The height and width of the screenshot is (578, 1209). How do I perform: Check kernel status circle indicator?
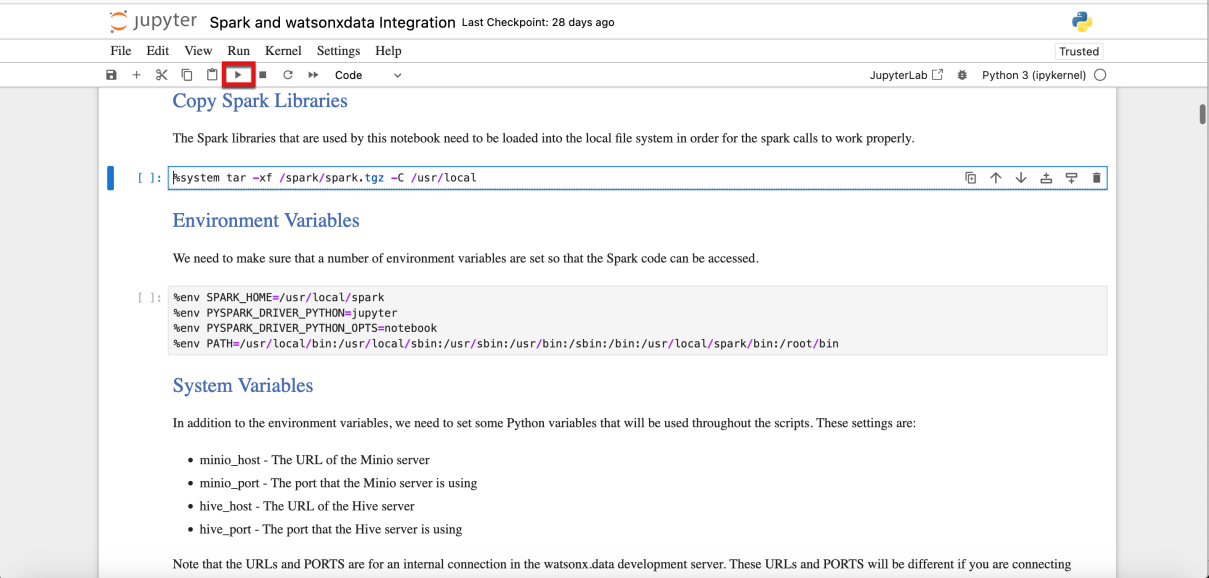(1100, 75)
